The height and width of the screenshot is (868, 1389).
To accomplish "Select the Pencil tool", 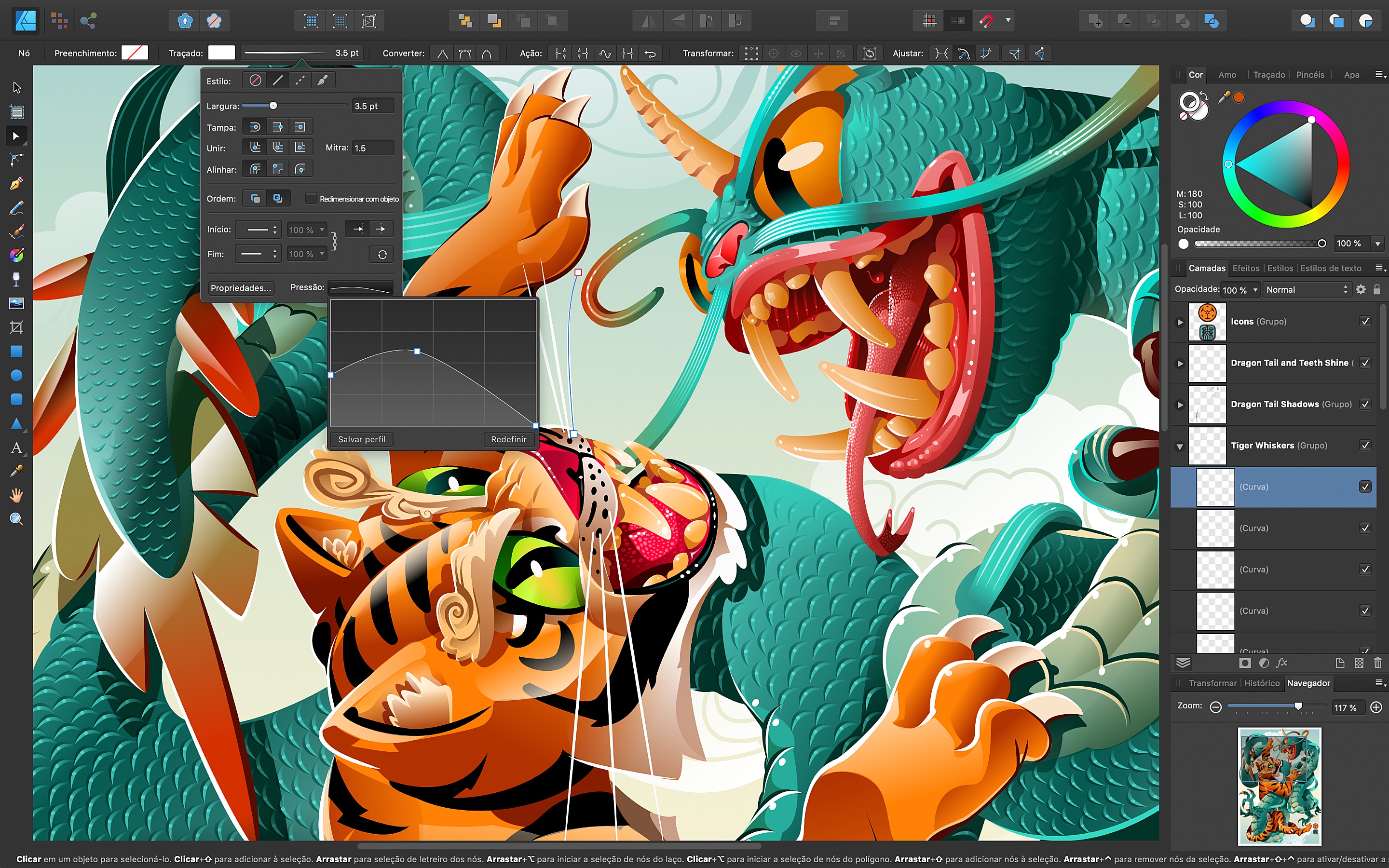I will coord(17,208).
